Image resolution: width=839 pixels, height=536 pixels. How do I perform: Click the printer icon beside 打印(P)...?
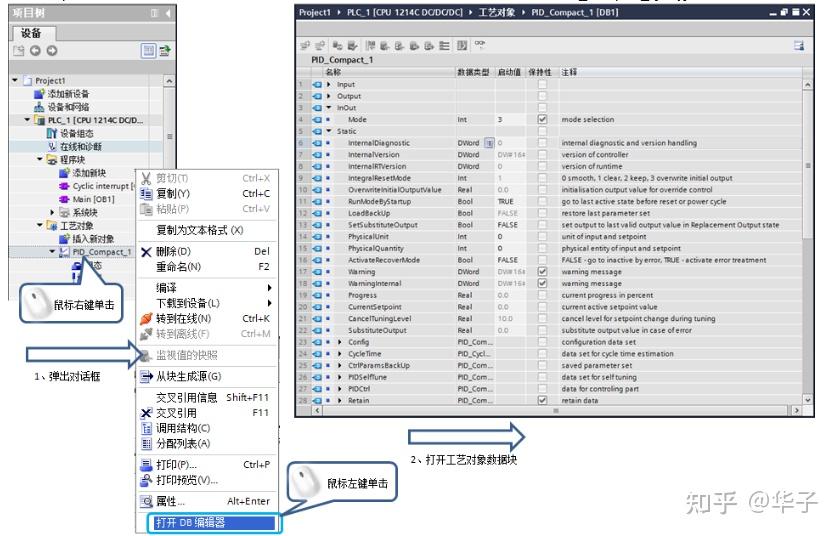(146, 465)
